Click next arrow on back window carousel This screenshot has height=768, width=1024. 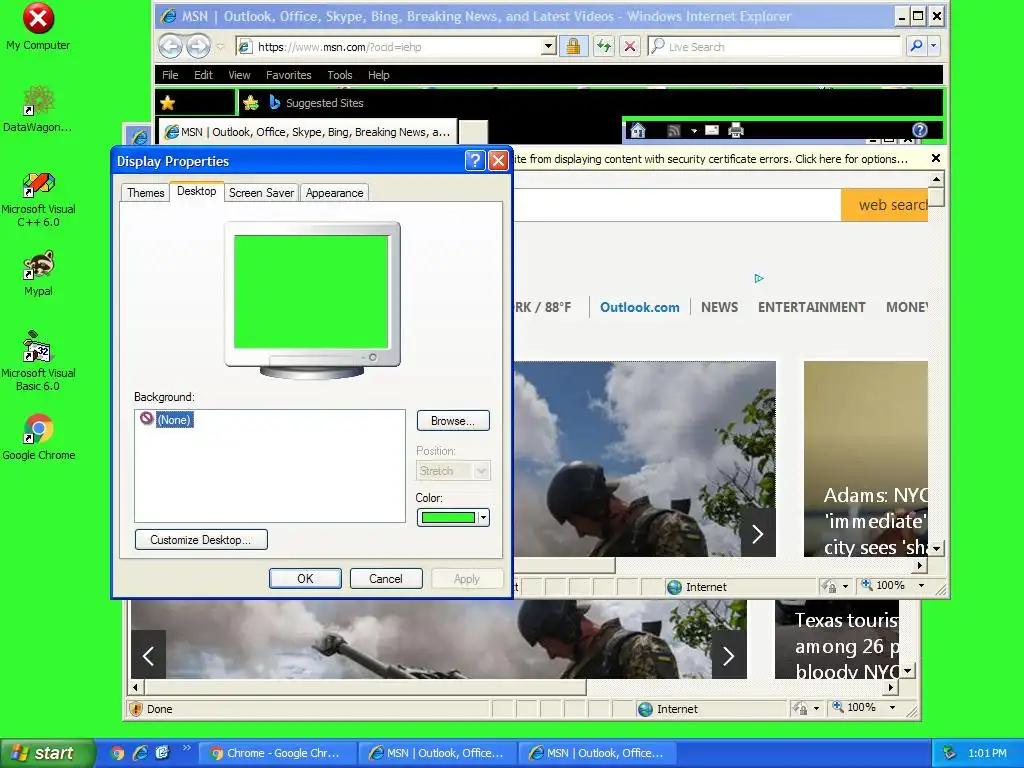pyautogui.click(x=729, y=655)
